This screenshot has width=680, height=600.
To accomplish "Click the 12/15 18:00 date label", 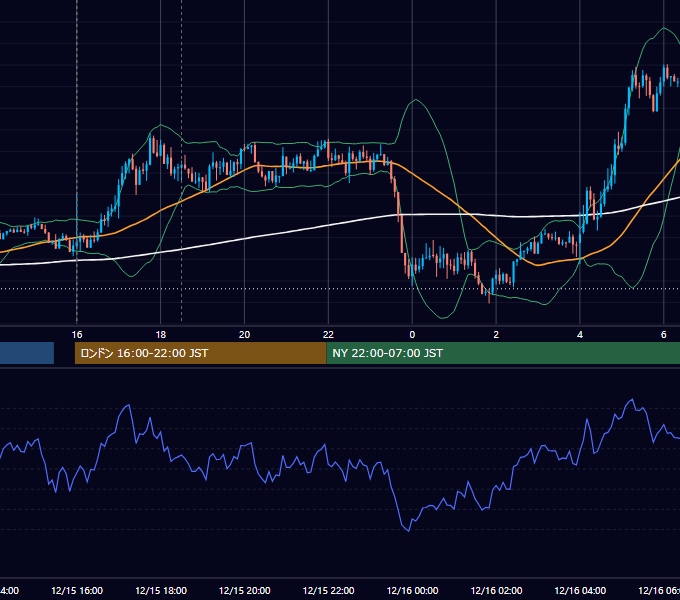I will pyautogui.click(x=161, y=590).
